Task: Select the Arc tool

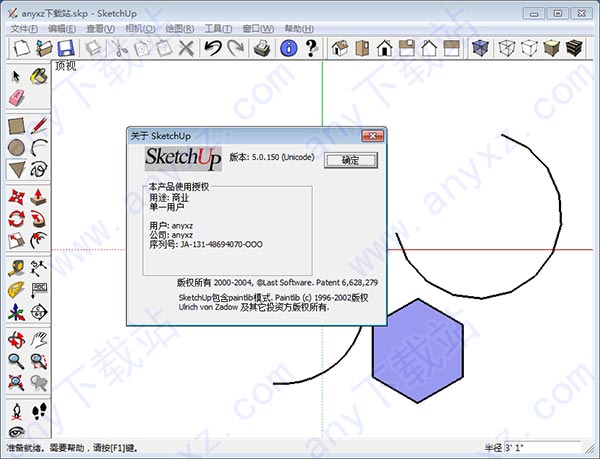Action: (x=39, y=148)
